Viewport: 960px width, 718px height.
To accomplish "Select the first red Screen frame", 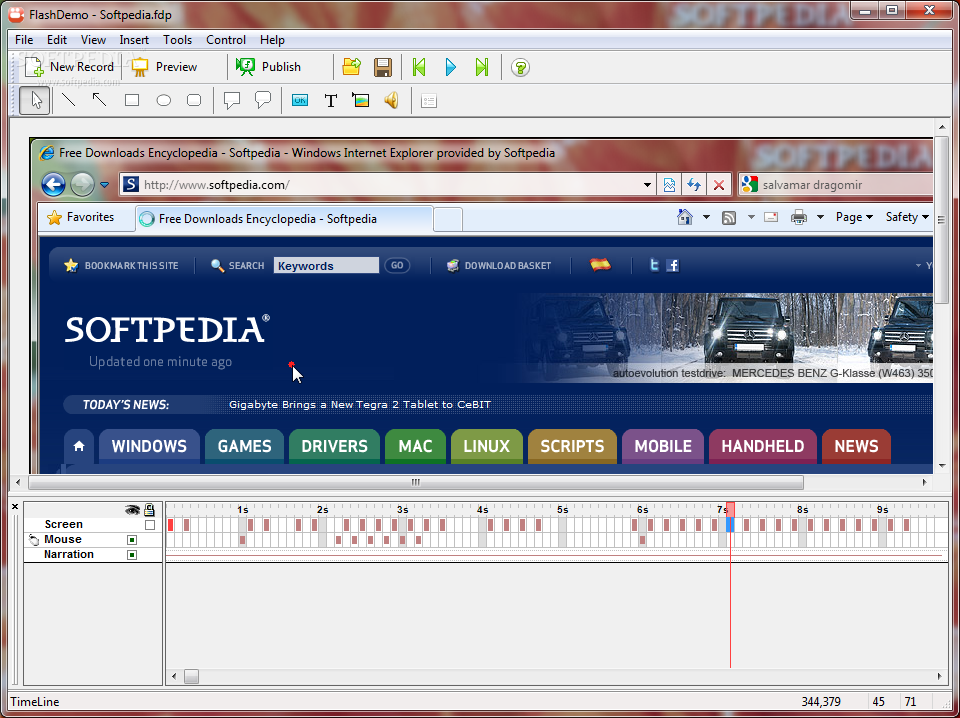I will click(x=171, y=525).
